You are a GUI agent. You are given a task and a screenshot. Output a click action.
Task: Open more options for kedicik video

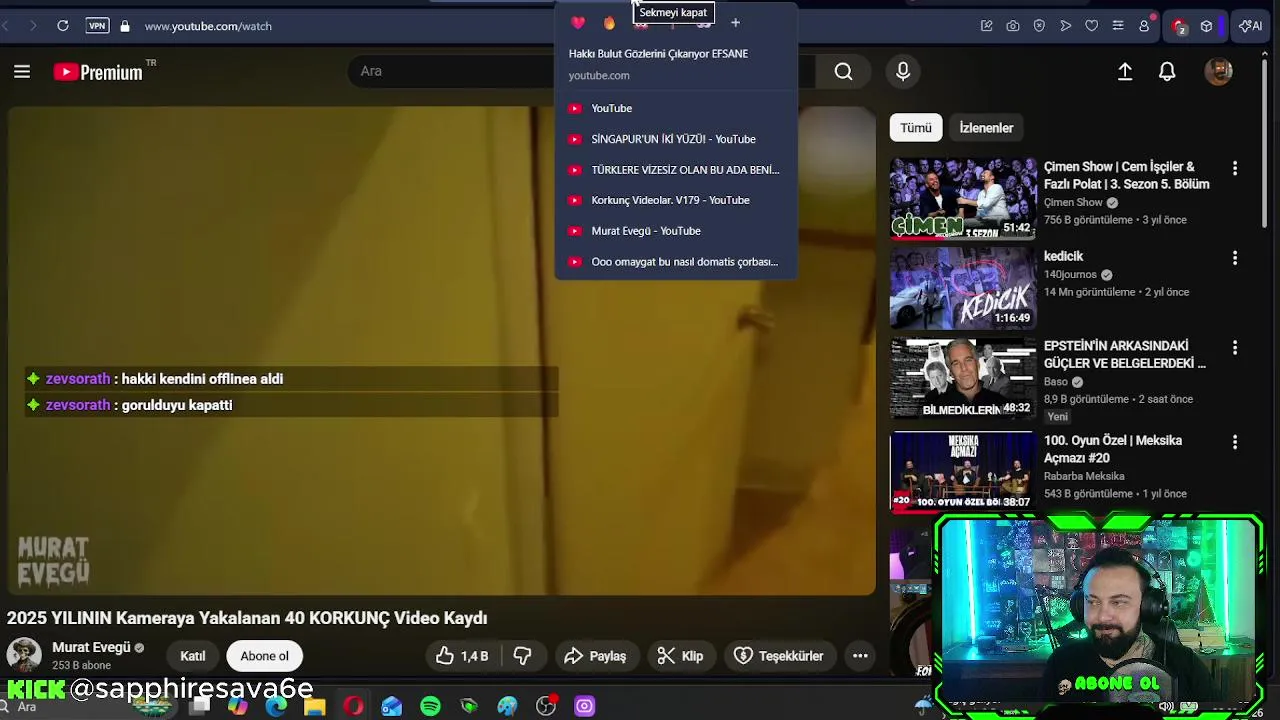1235,258
